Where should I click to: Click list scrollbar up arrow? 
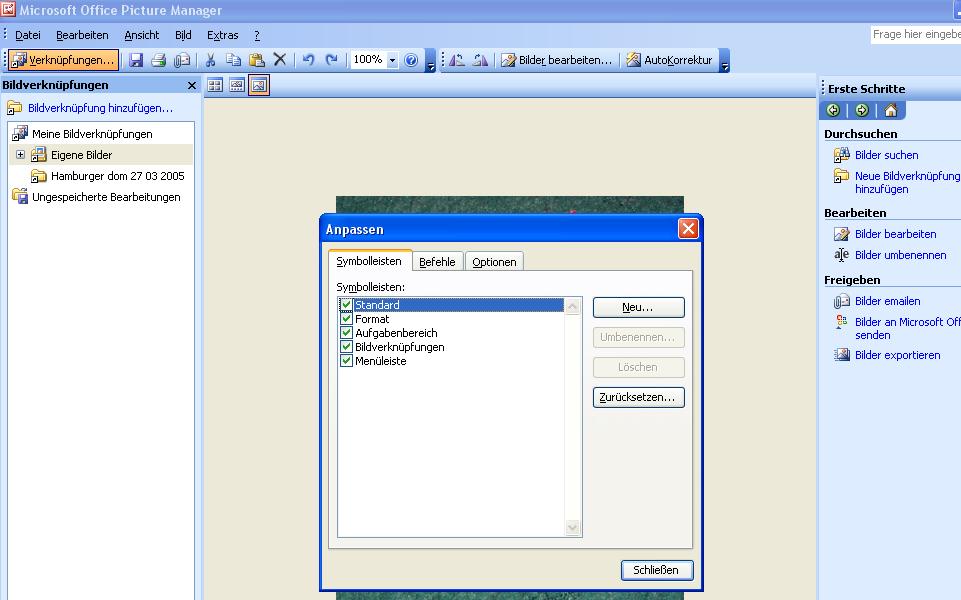click(572, 305)
